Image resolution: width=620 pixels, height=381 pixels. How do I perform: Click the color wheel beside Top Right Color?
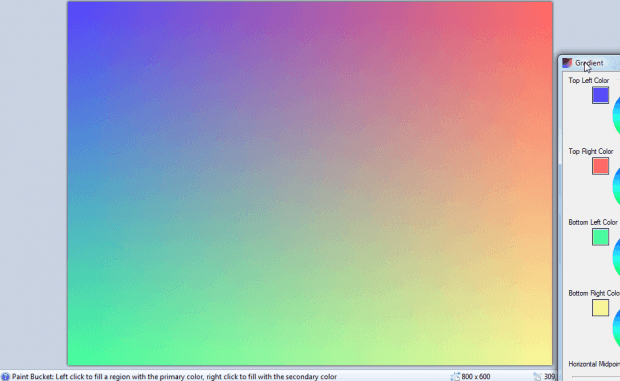pos(616,187)
